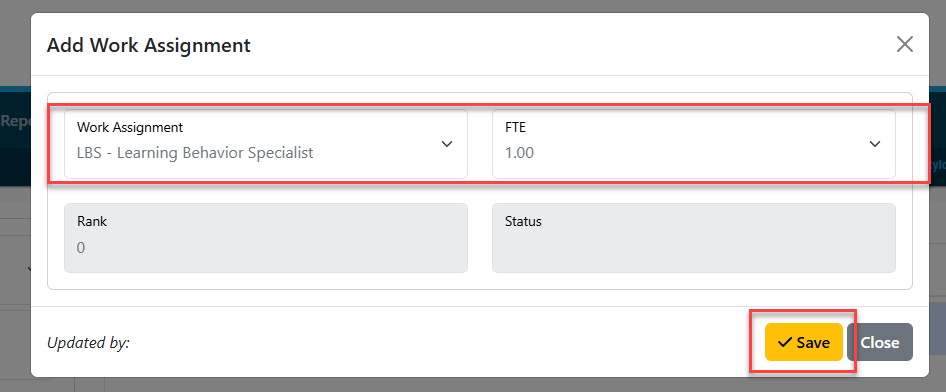Click the checkmark icon on Save
The image size is (946, 392).
click(784, 343)
